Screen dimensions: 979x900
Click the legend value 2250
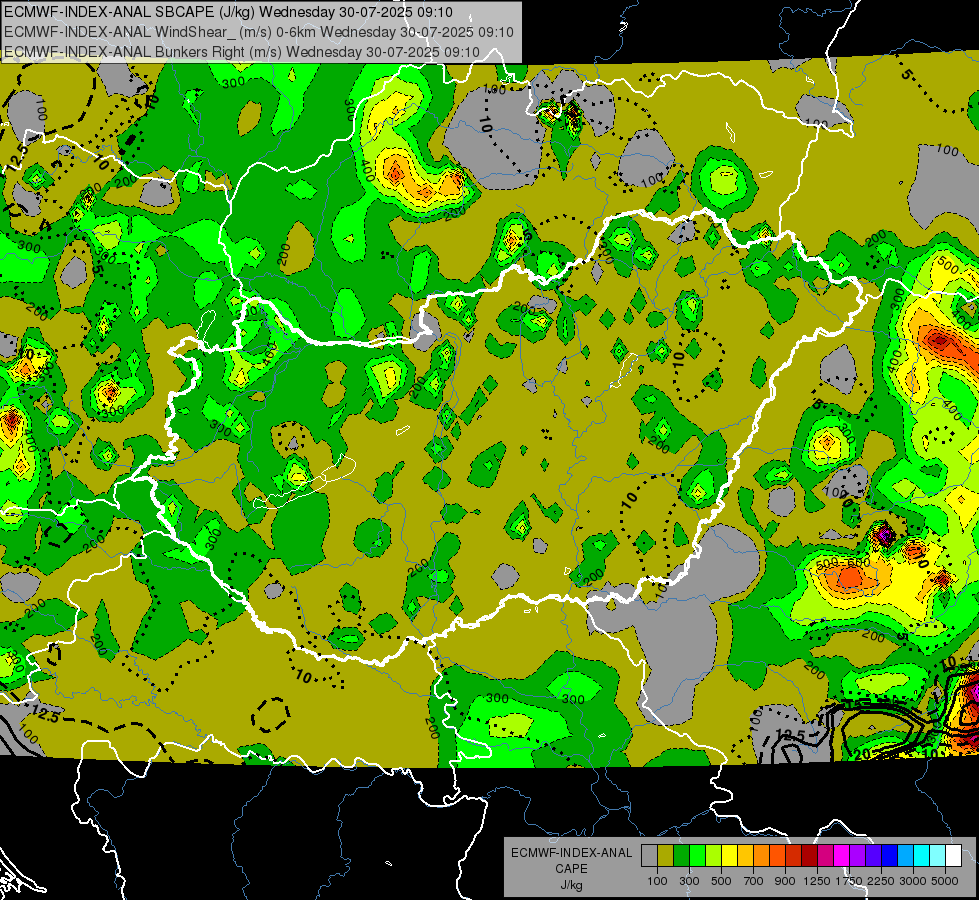pyautogui.click(x=882, y=881)
